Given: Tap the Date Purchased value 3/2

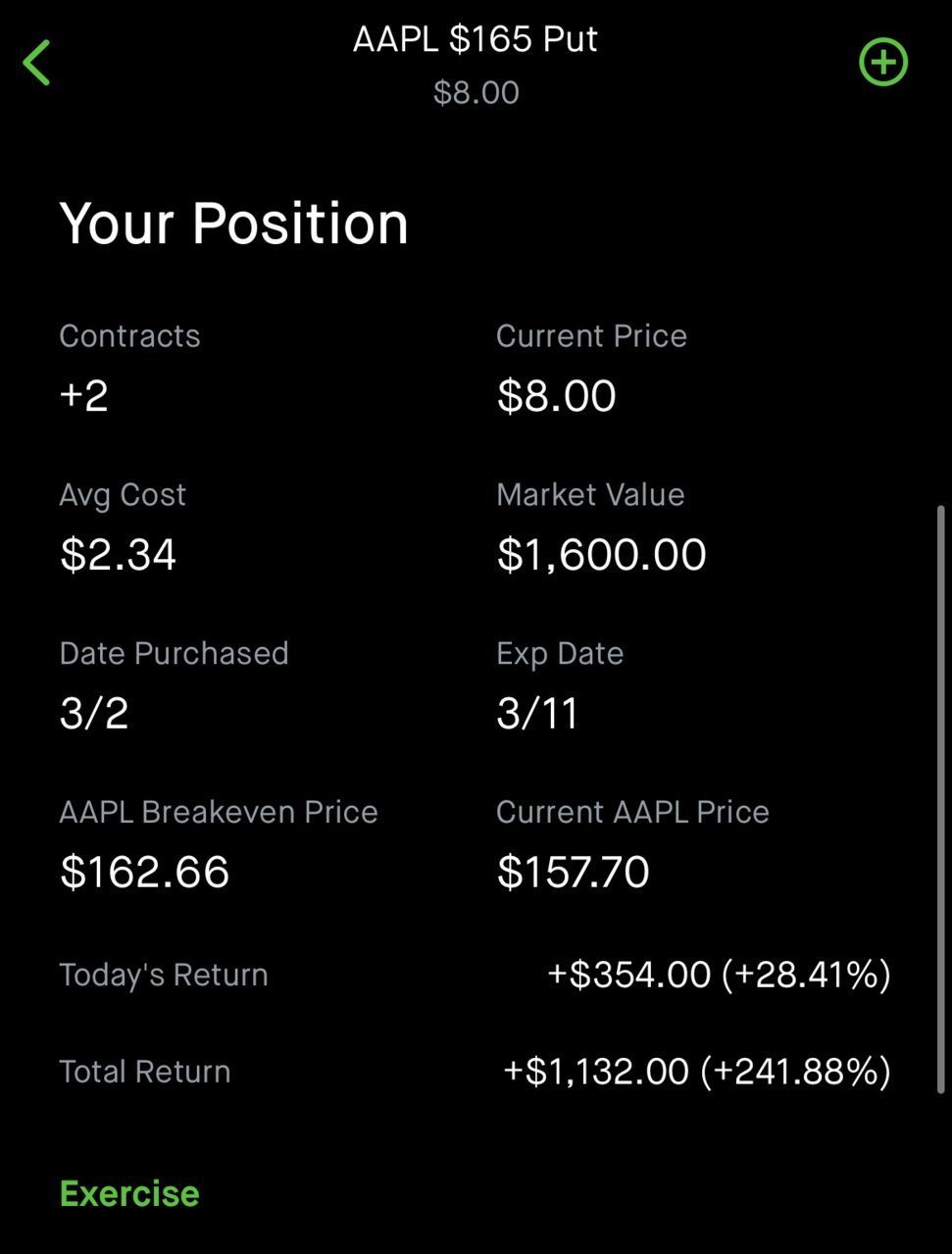Looking at the screenshot, I should pos(94,713).
